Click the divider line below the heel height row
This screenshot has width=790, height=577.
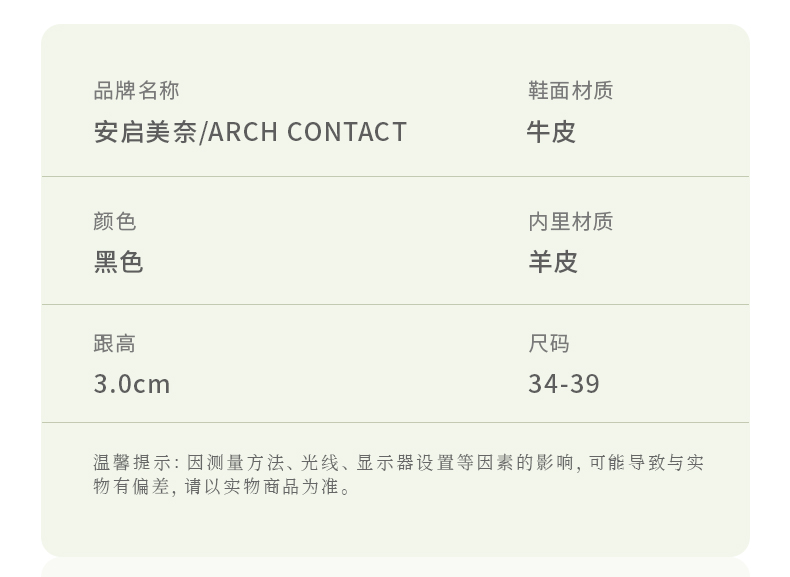(x=395, y=423)
